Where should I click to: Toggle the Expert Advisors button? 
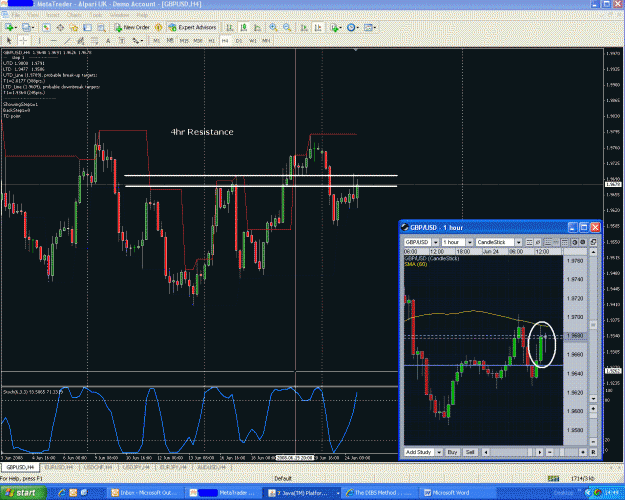tap(192, 28)
